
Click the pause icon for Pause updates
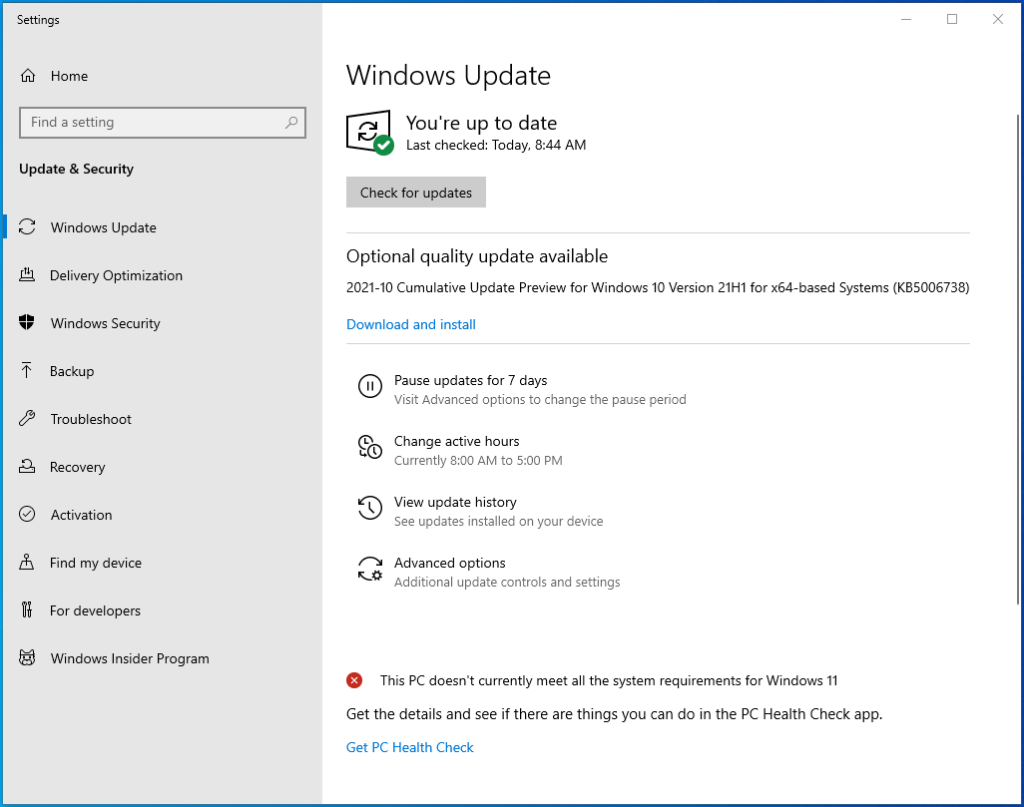click(x=370, y=386)
